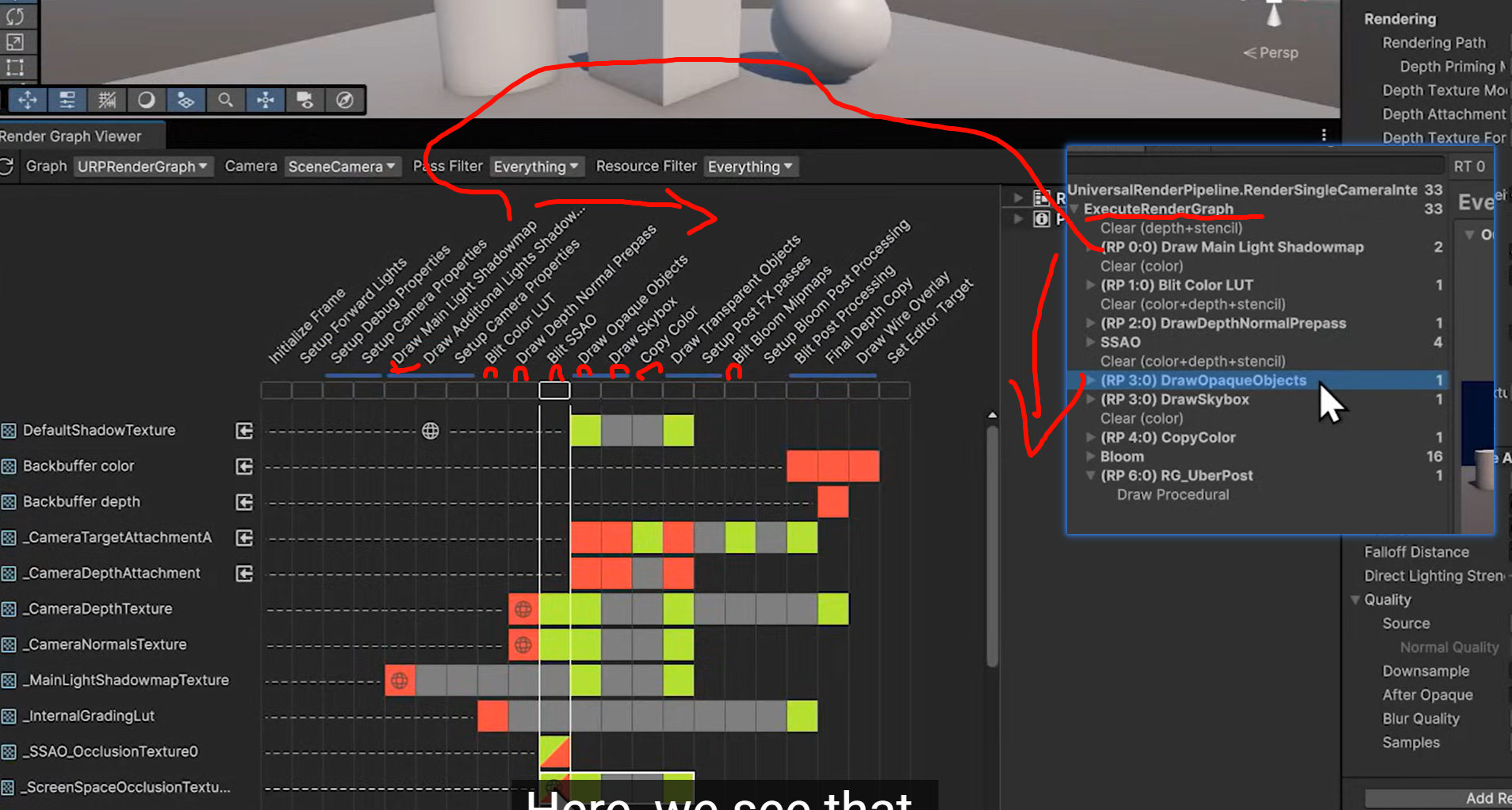1512x810 pixels.
Task: Open the Camera SceneCamera dropdown
Action: click(342, 167)
